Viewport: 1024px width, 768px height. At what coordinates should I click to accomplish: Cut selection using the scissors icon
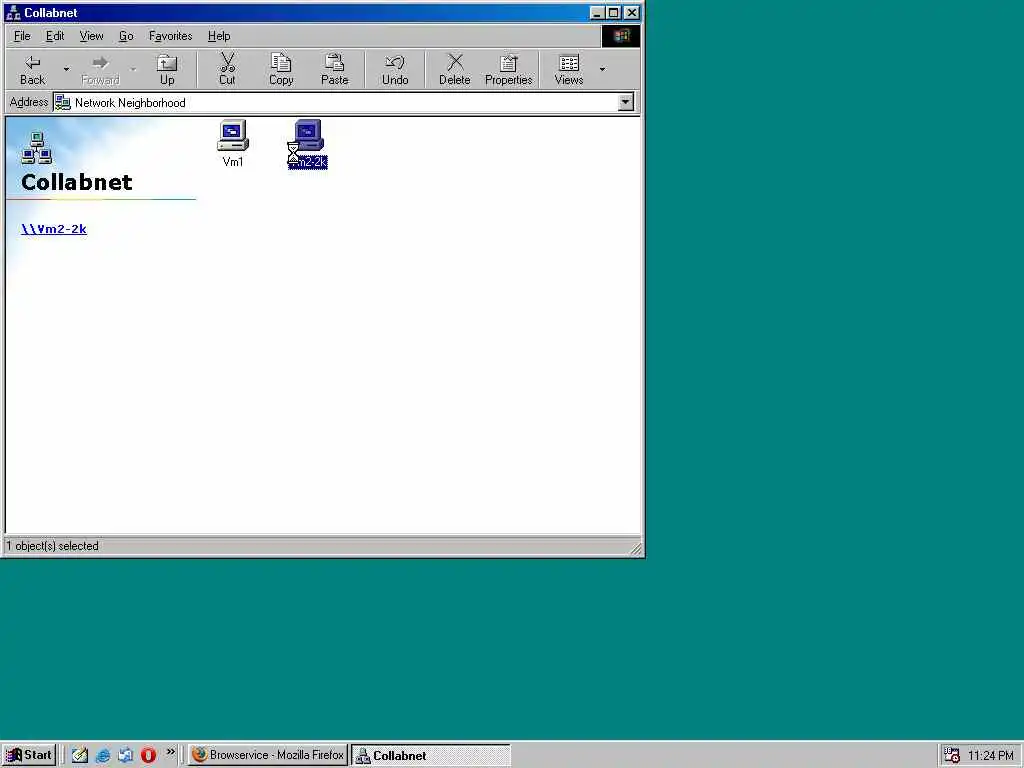(x=227, y=70)
